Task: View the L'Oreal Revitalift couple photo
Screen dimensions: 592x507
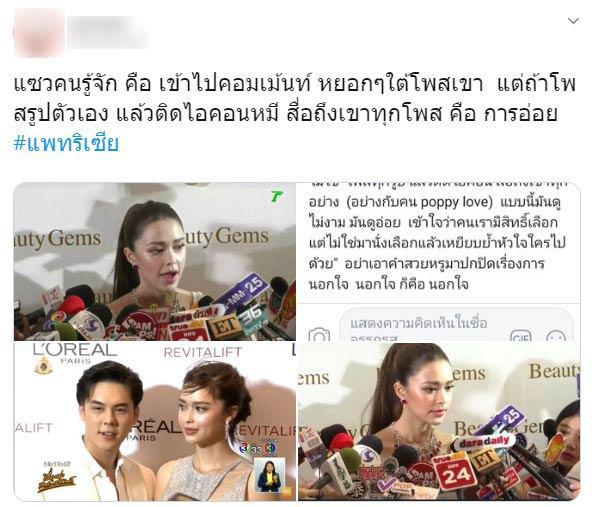Action: click(155, 421)
